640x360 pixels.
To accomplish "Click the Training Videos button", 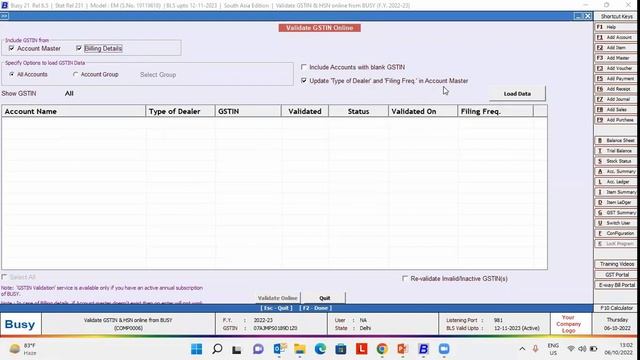I will tap(616, 264).
